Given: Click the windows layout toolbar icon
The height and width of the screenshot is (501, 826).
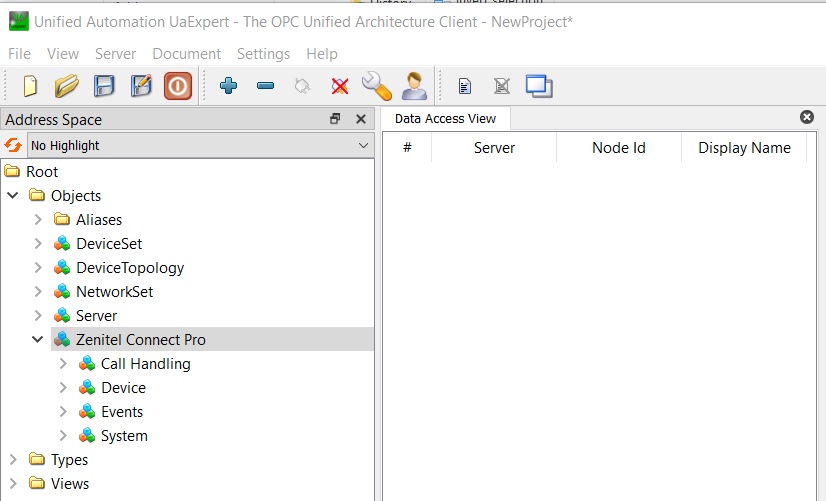Looking at the screenshot, I should click(x=539, y=86).
